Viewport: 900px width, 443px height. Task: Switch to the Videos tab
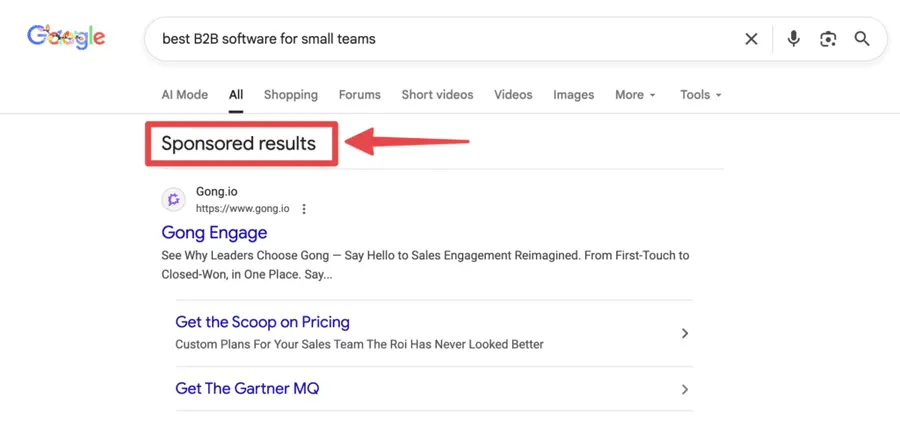pos(513,95)
